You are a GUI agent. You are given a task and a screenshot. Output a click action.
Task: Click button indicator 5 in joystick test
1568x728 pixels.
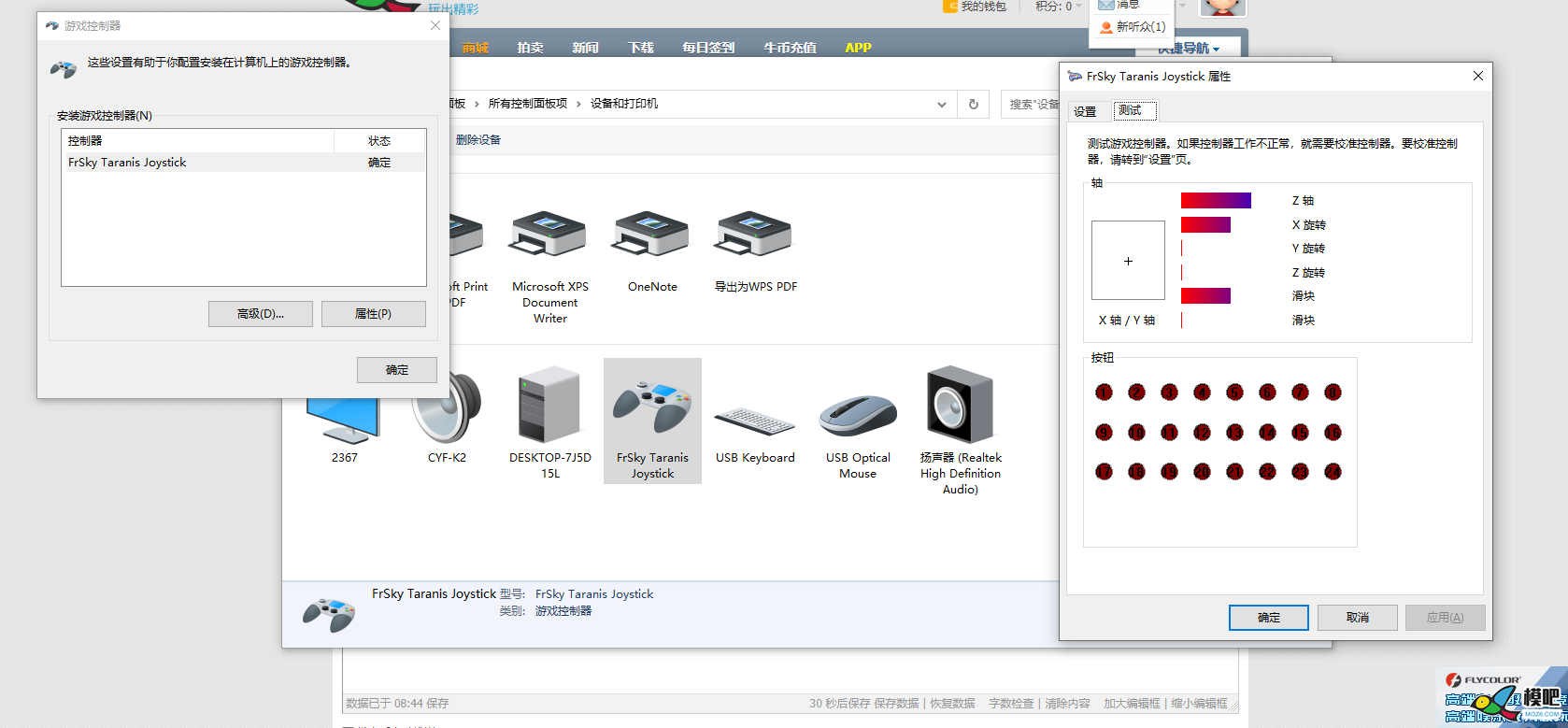[x=1234, y=393]
